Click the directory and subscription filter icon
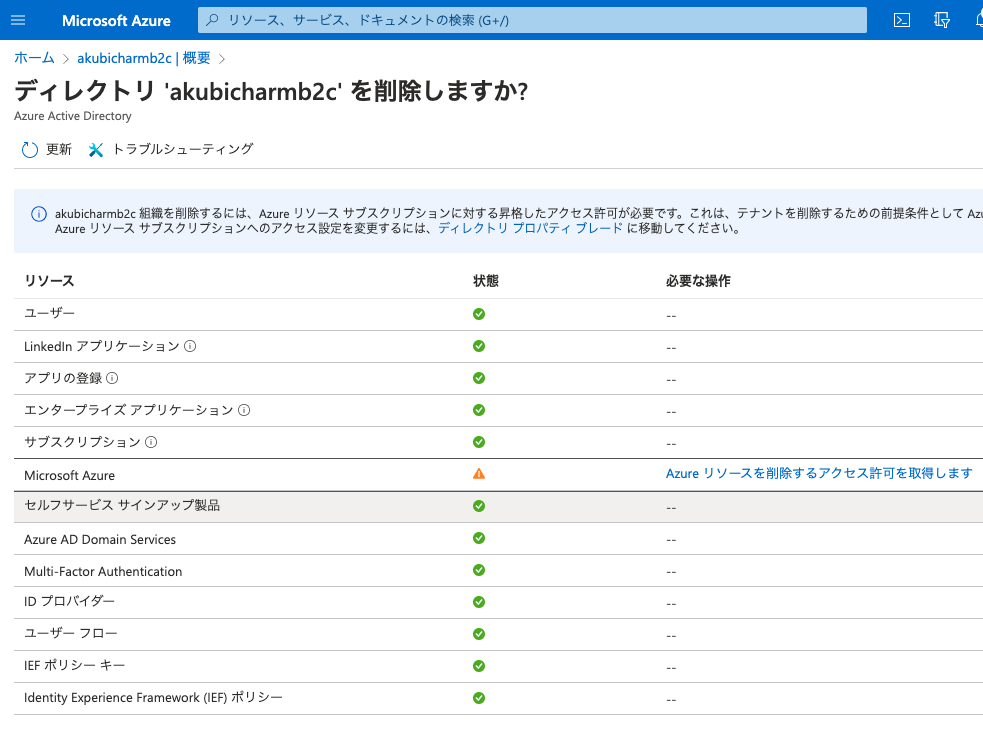 tap(940, 19)
